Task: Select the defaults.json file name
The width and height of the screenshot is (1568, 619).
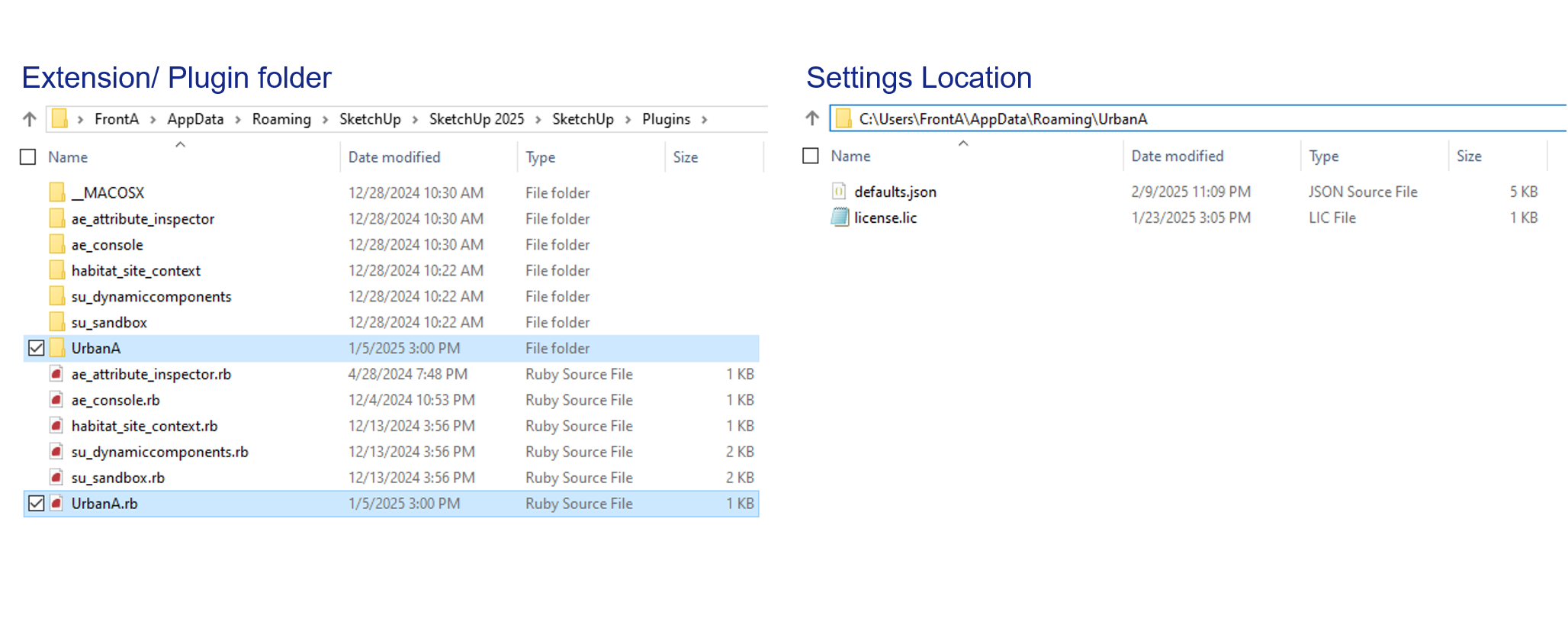Action: (895, 192)
